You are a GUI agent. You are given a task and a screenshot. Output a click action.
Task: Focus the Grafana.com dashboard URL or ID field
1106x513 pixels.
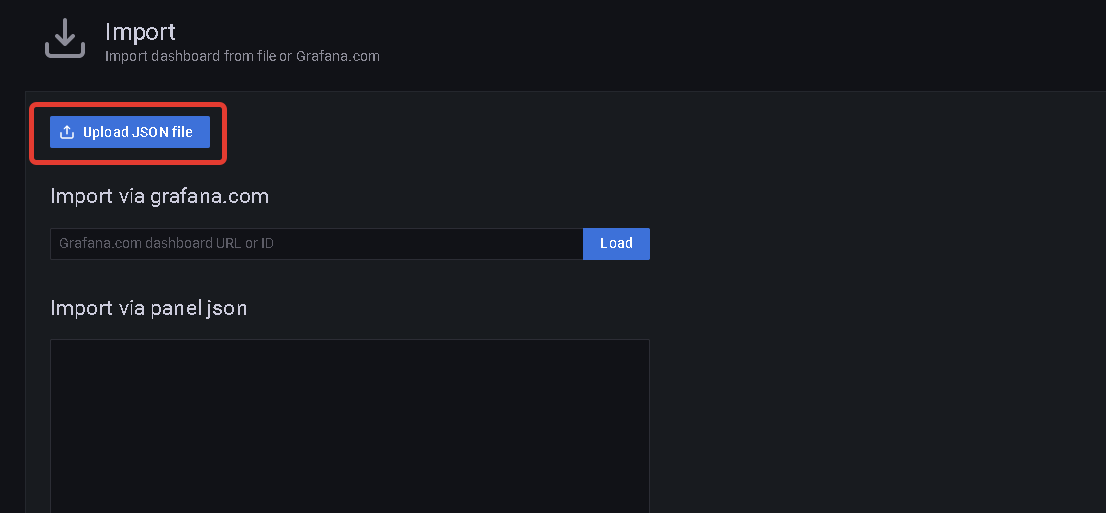tap(316, 244)
